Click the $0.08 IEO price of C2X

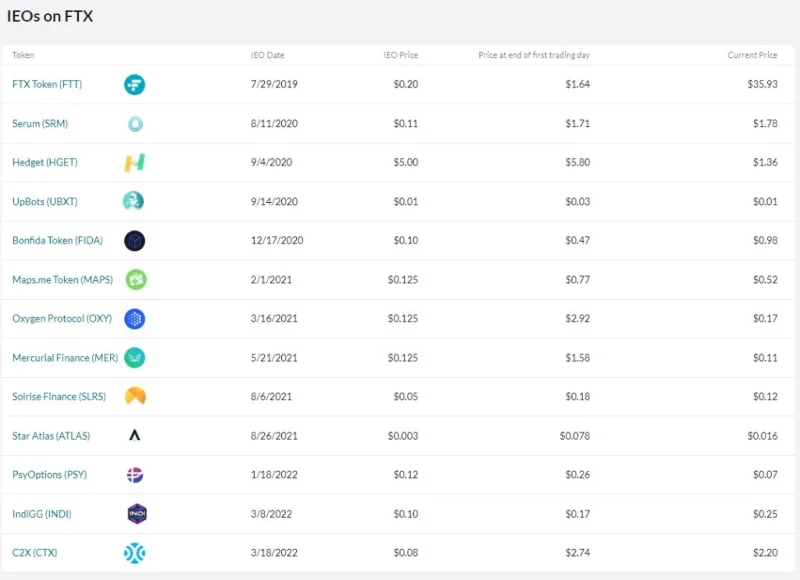coord(406,552)
